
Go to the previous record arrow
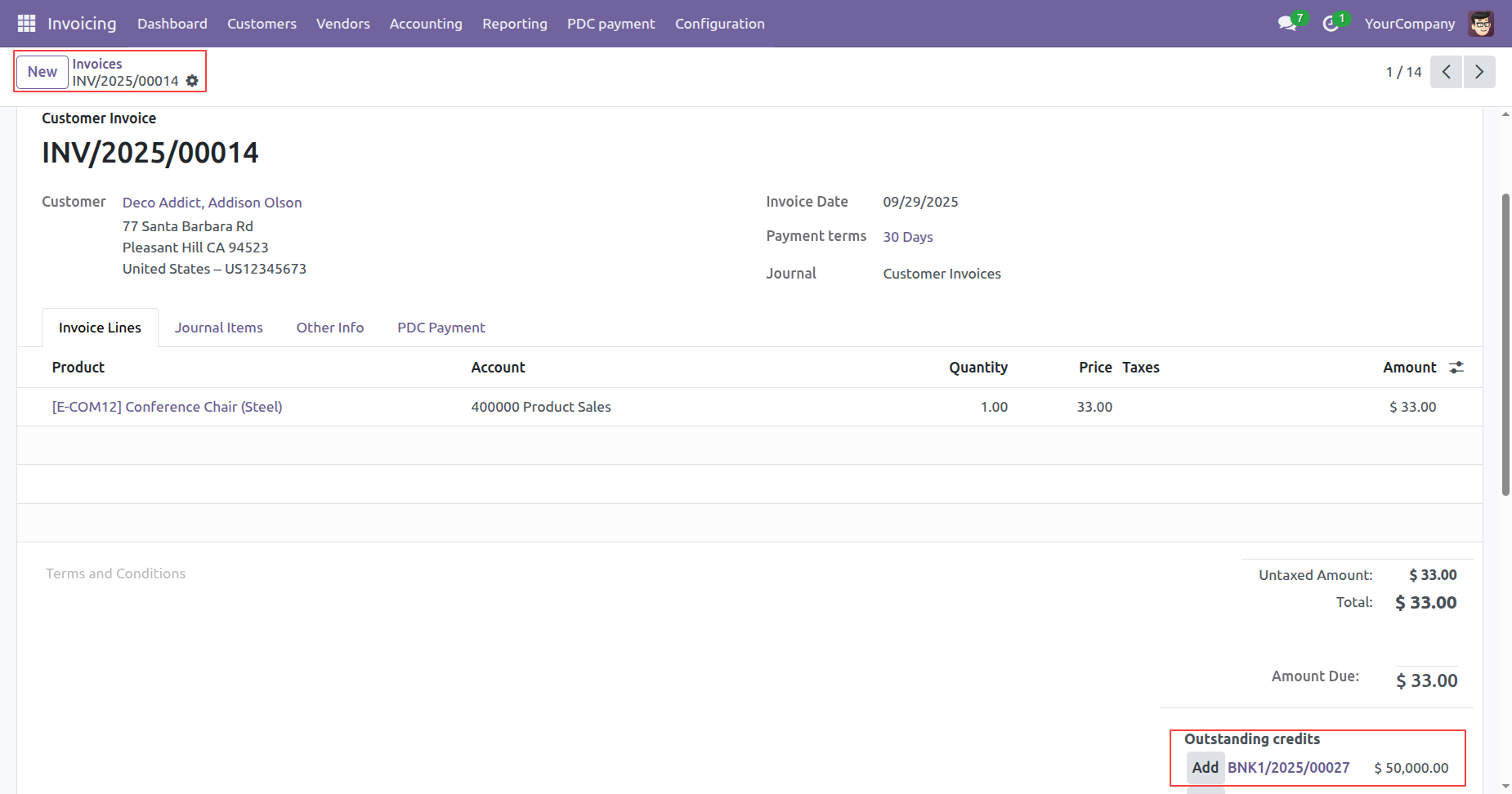1446,72
